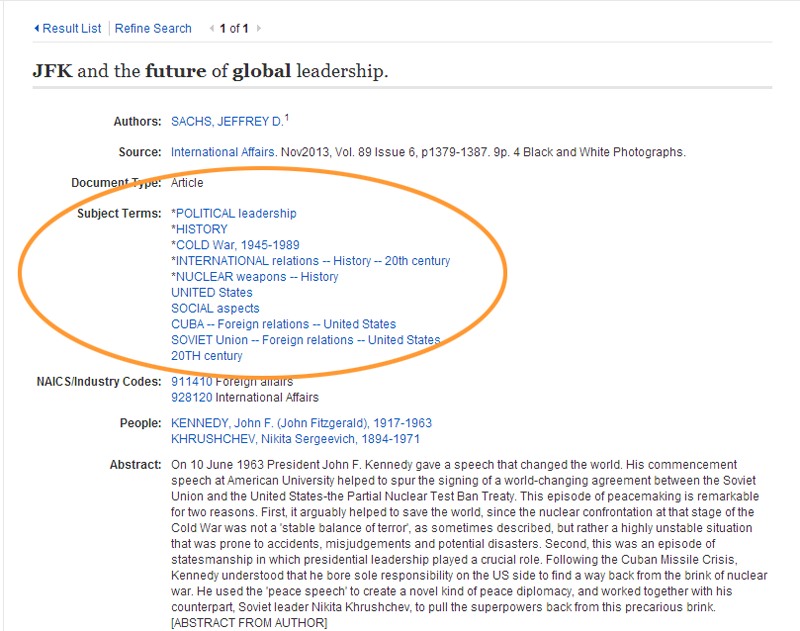Open NUCLEAR weapons -- History subject

pyautogui.click(x=257, y=277)
